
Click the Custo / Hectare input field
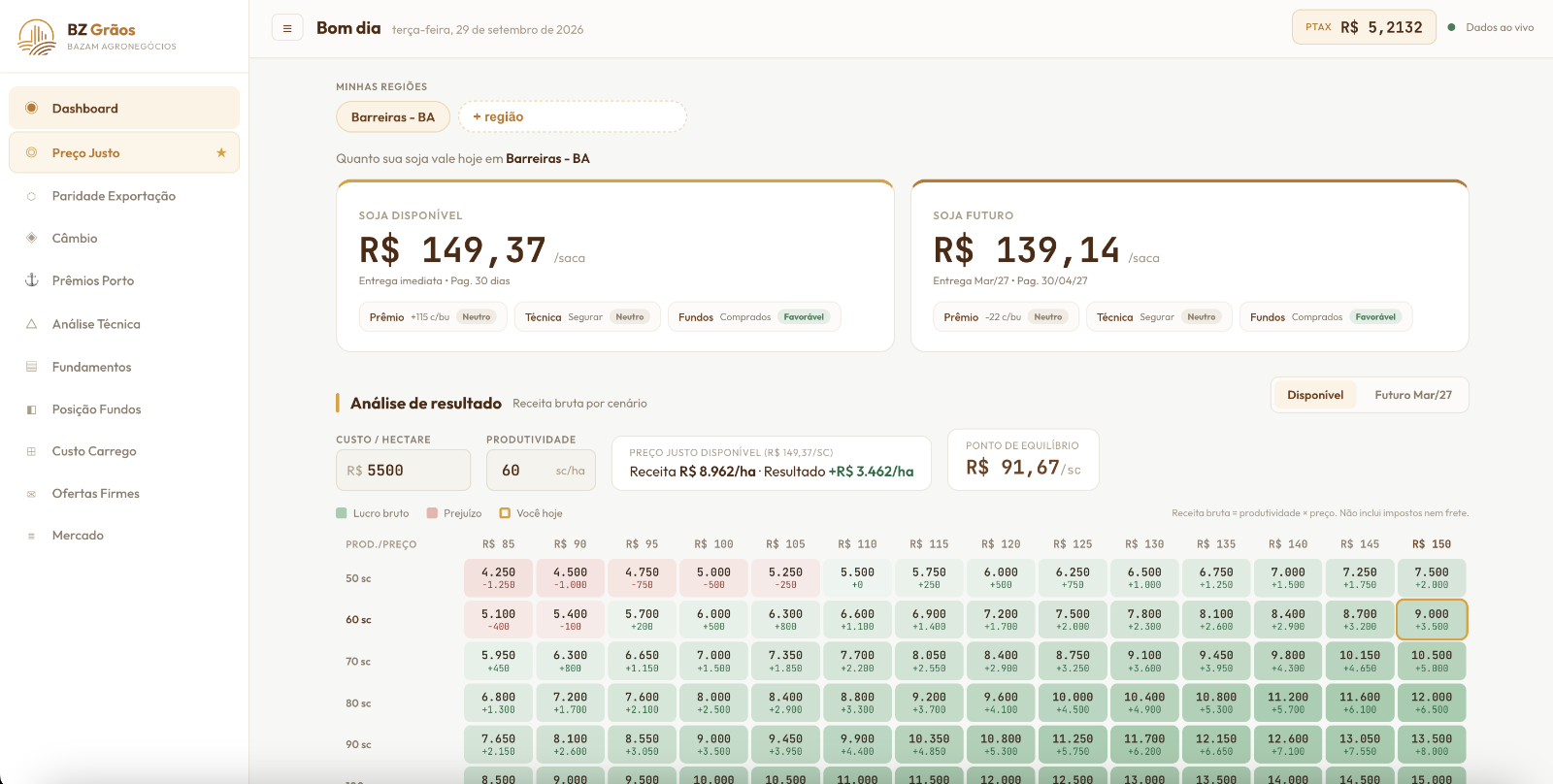coord(403,470)
